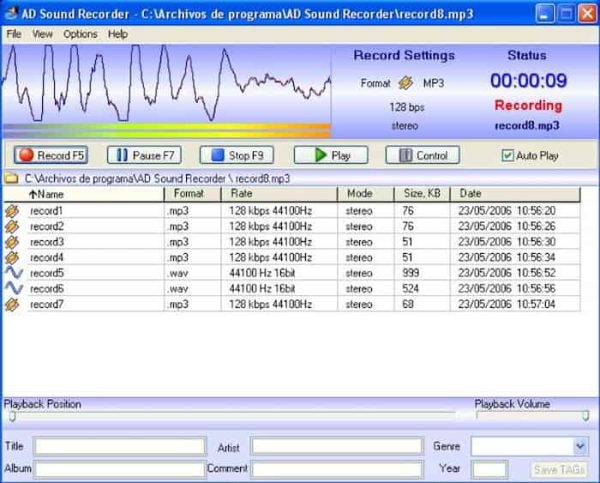This screenshot has width=600, height=483.
Task: Sort the list by Rate column header
Action: [x=279, y=194]
